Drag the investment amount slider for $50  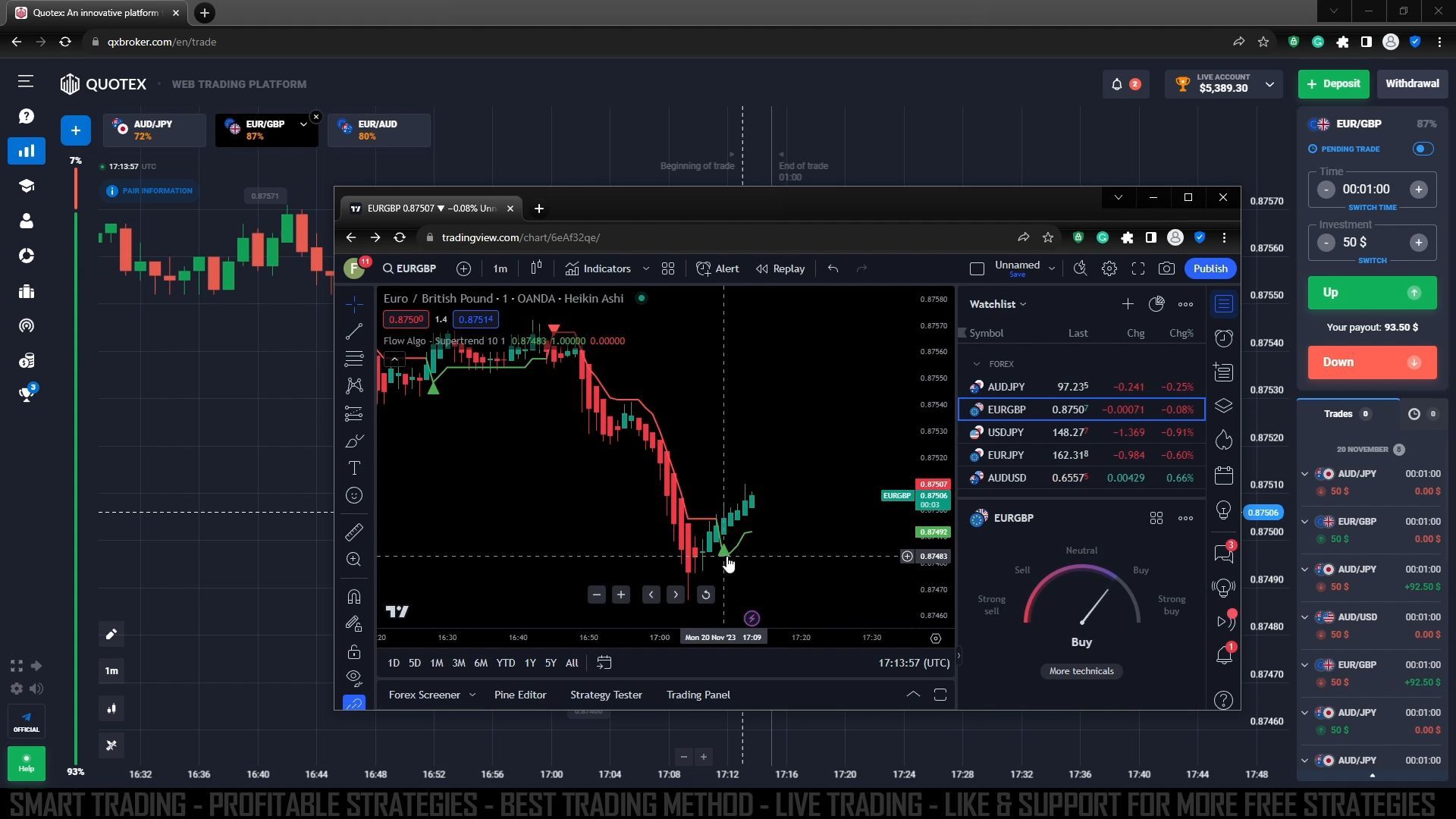(1371, 241)
